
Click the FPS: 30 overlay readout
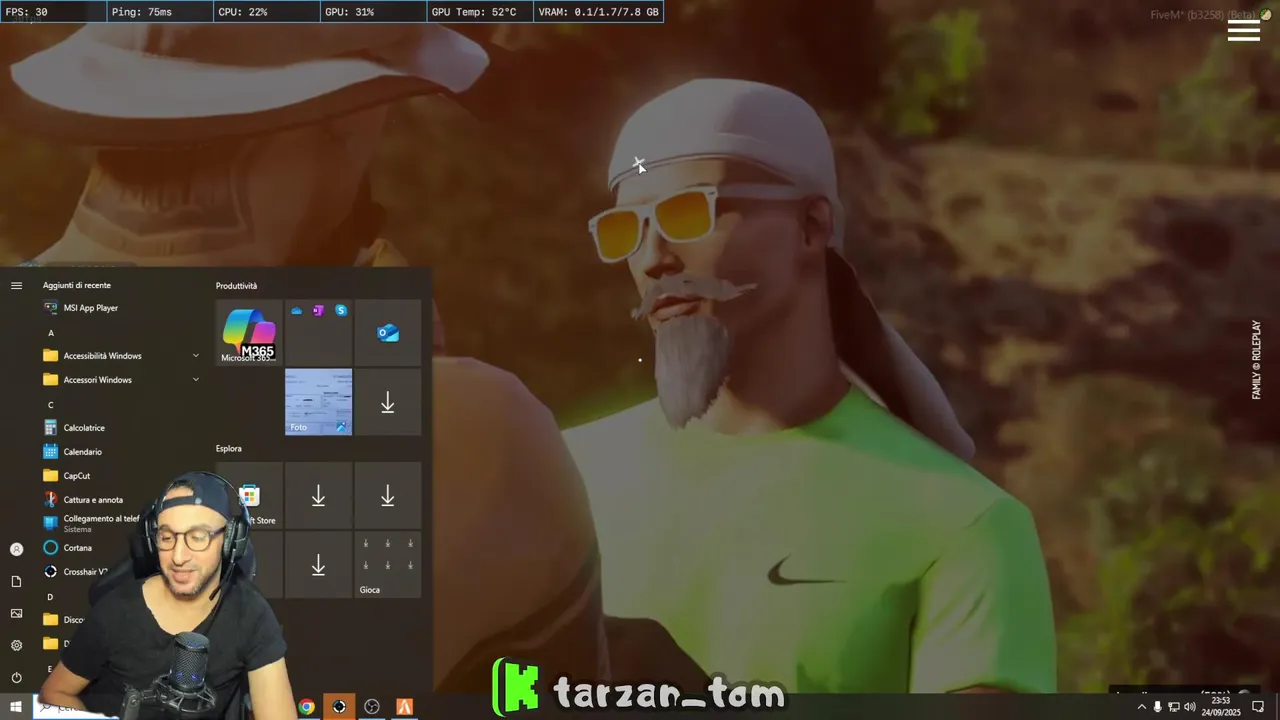pos(53,12)
